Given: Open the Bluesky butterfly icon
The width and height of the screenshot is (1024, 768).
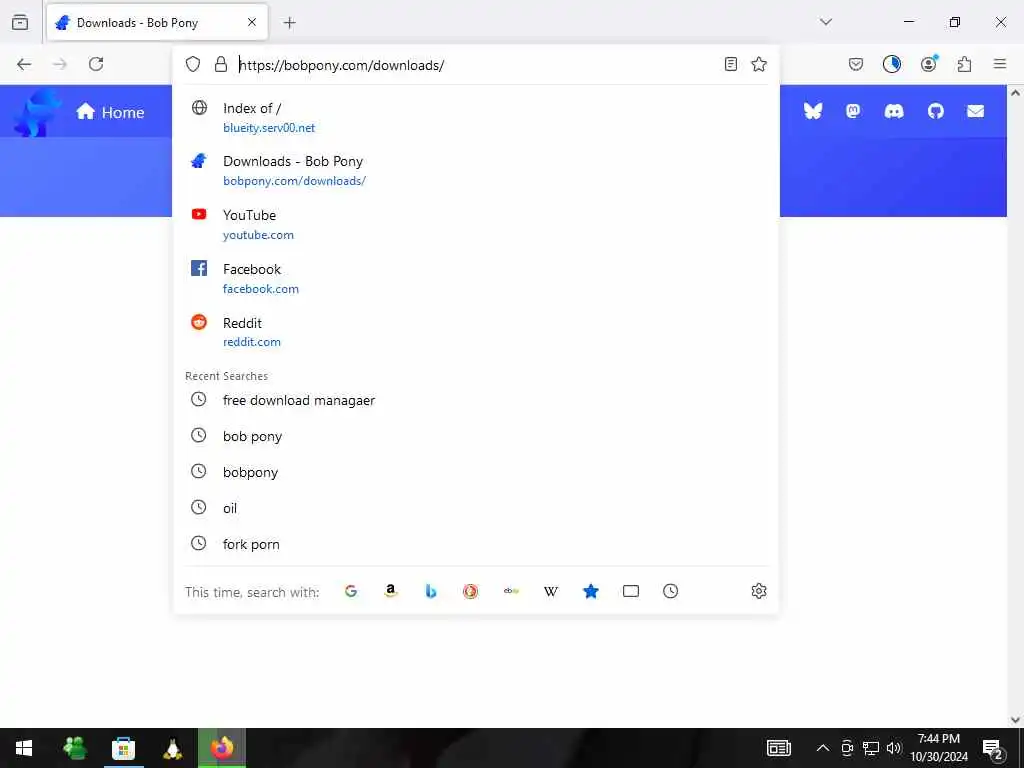Looking at the screenshot, I should pos(813,111).
